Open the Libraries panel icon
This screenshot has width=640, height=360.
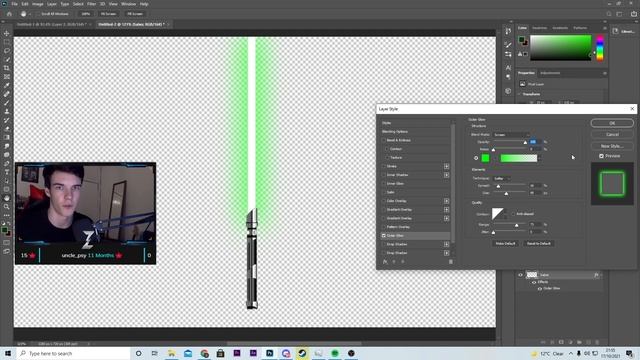[x=616, y=31]
